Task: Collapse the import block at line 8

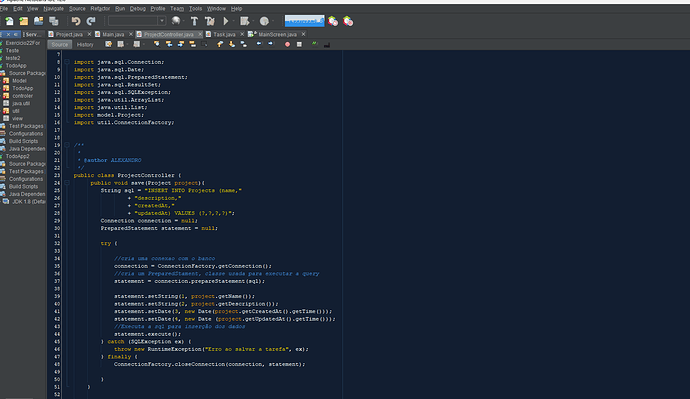Action: pos(67,62)
